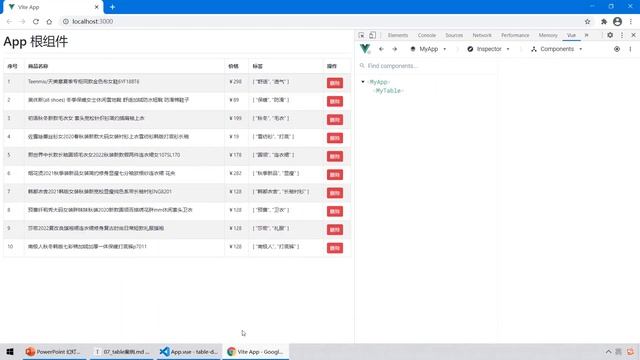Click the red delete button in row 10
640x360 pixels.
pyautogui.click(x=335, y=248)
